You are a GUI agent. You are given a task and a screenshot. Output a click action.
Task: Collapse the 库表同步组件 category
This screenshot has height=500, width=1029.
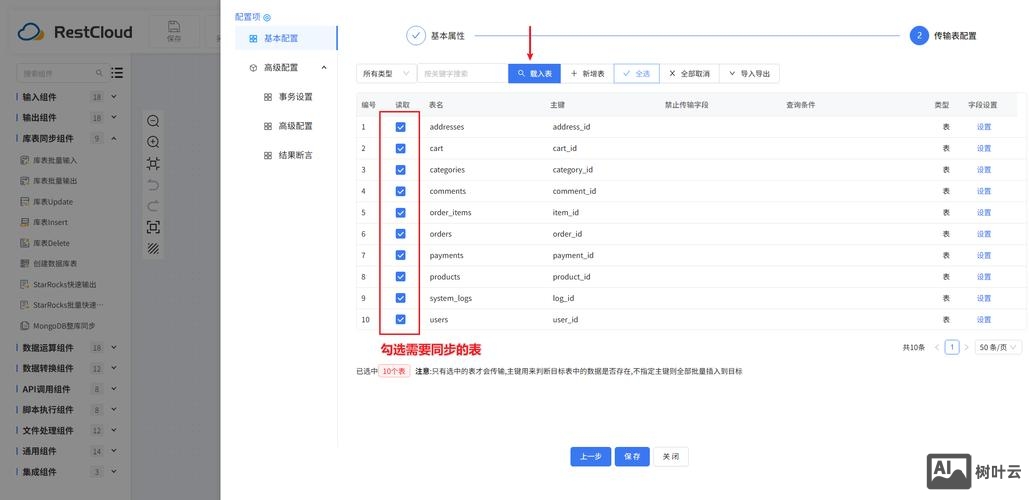[114, 138]
